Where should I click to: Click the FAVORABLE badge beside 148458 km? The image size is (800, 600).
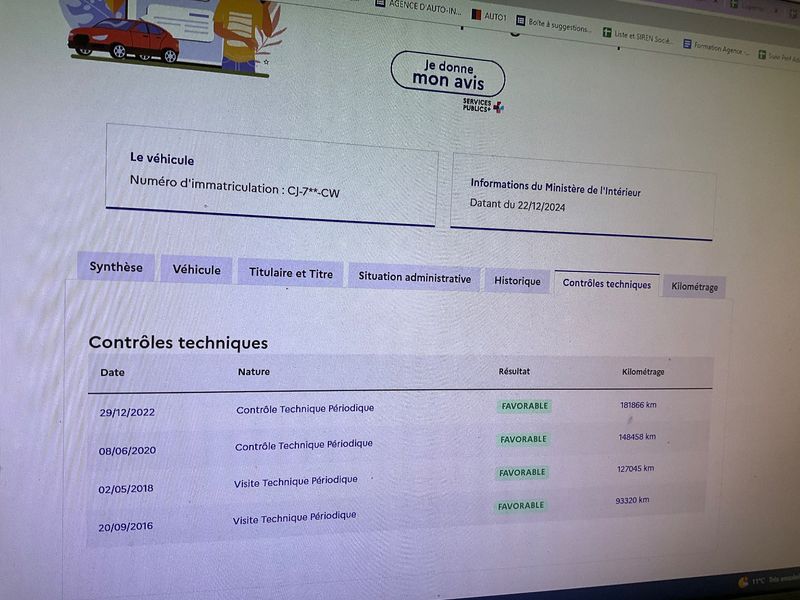523,439
